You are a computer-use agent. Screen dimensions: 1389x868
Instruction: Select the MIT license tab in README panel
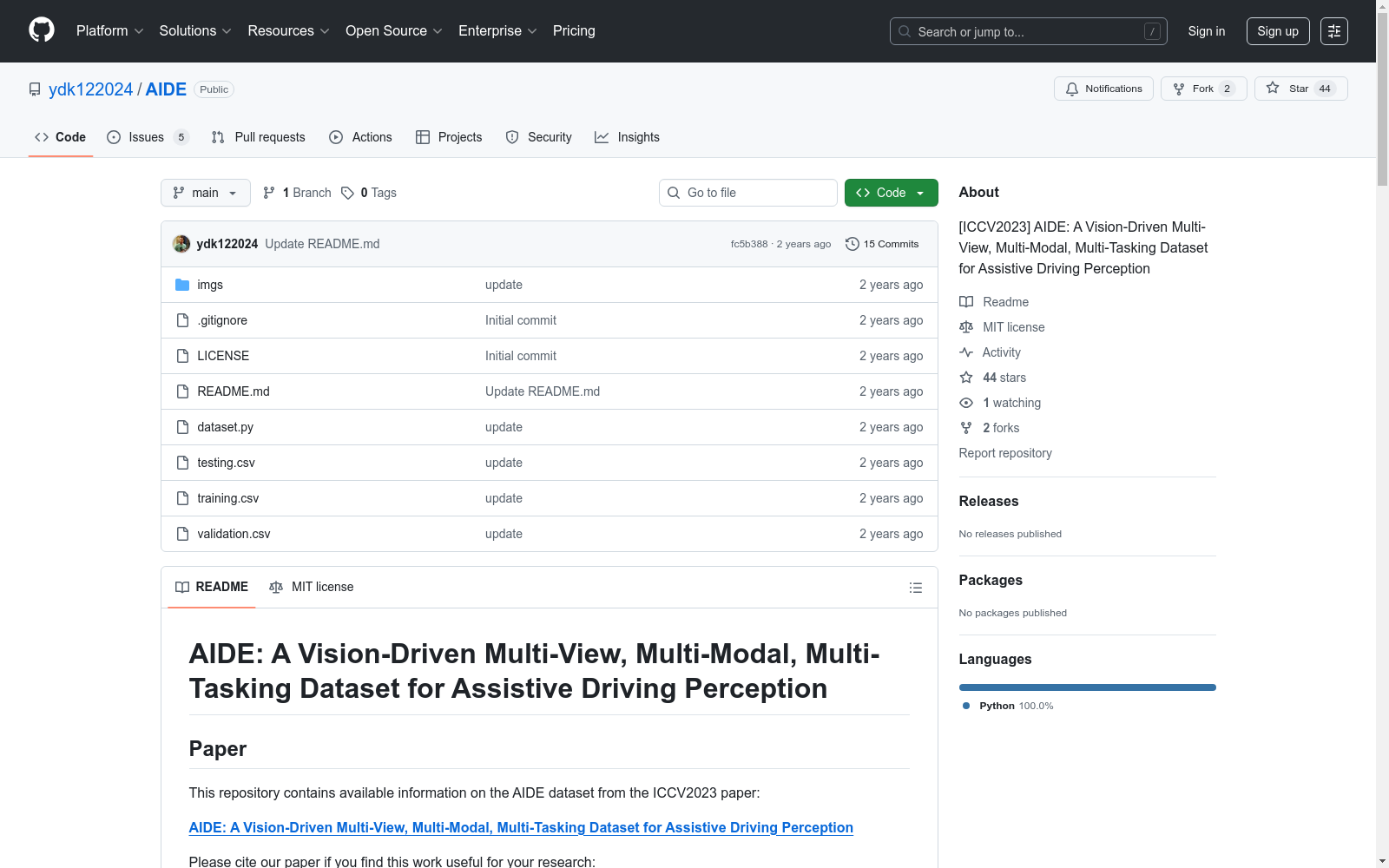312,587
